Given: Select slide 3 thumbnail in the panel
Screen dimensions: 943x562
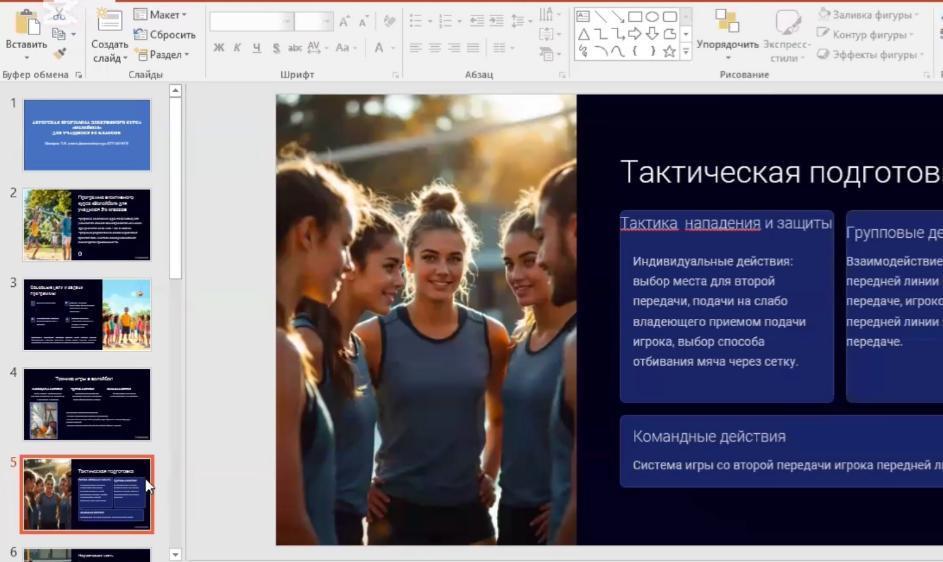Looking at the screenshot, I should point(87,314).
